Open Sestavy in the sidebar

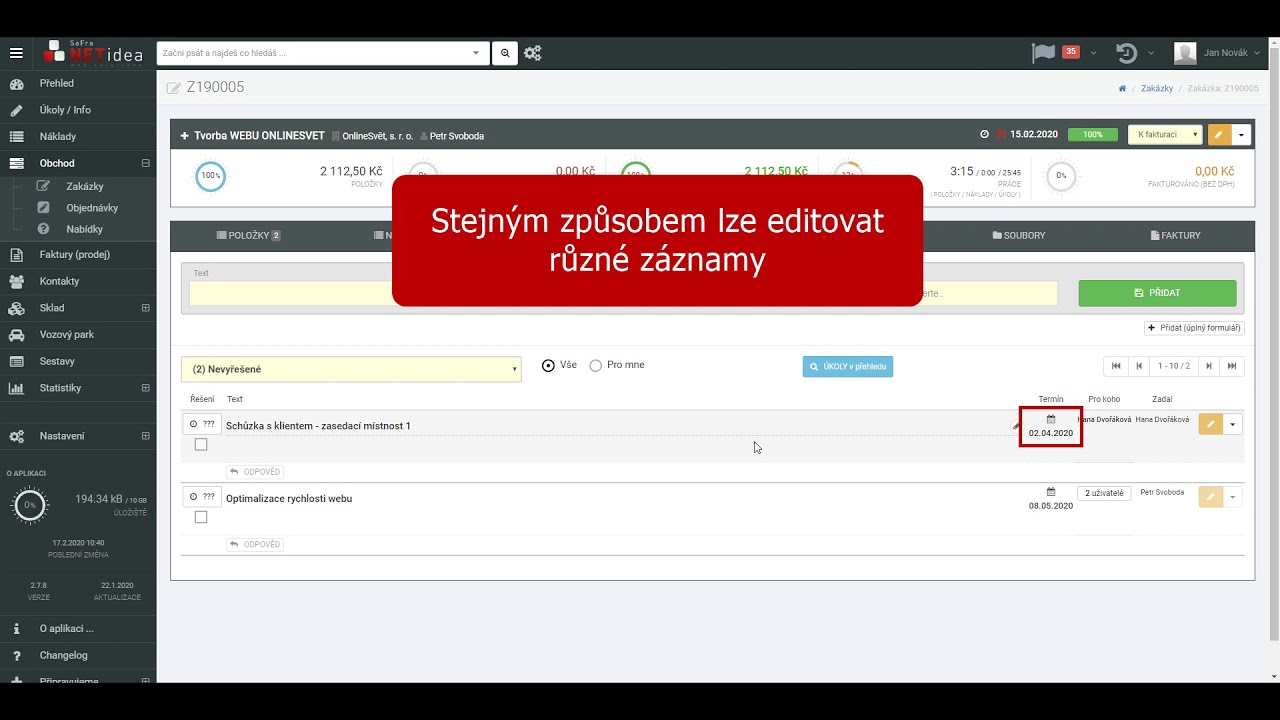(x=57, y=361)
